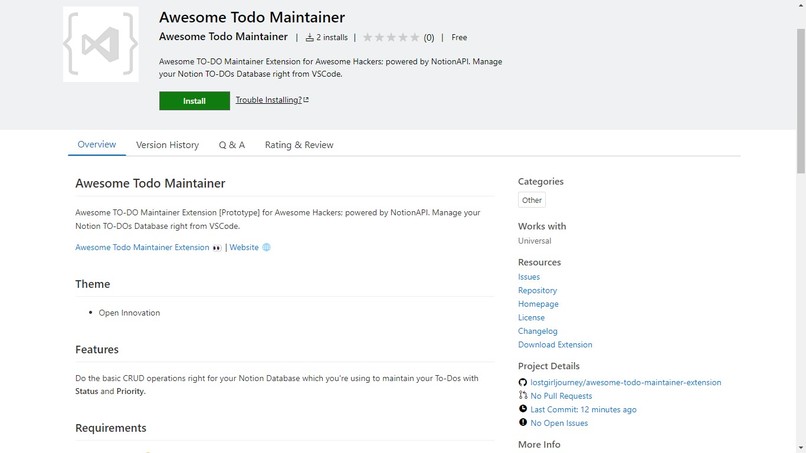The image size is (806, 453).
Task: Click the eyes emoji after Extension link
Action: coord(217,248)
